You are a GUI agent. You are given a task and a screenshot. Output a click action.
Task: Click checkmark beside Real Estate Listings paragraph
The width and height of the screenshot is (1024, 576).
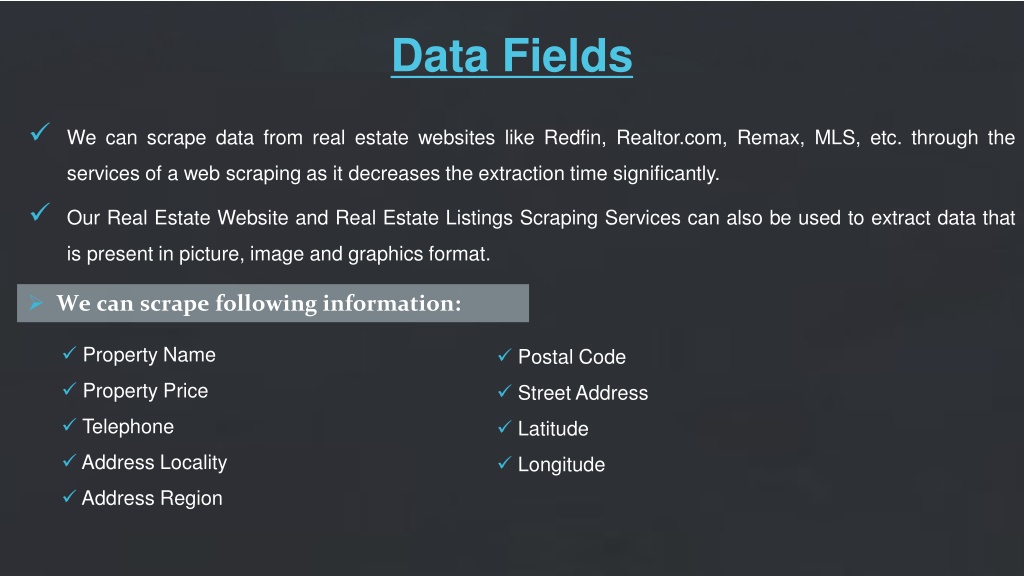tap(40, 212)
